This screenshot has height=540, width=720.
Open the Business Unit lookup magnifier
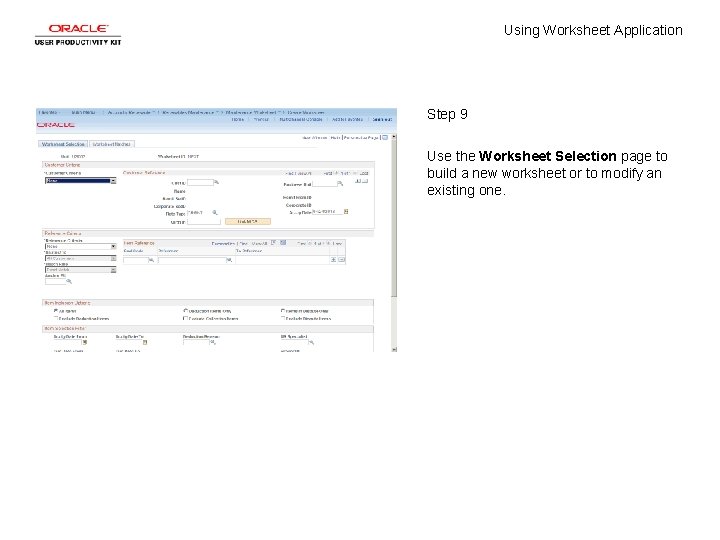[340, 184]
